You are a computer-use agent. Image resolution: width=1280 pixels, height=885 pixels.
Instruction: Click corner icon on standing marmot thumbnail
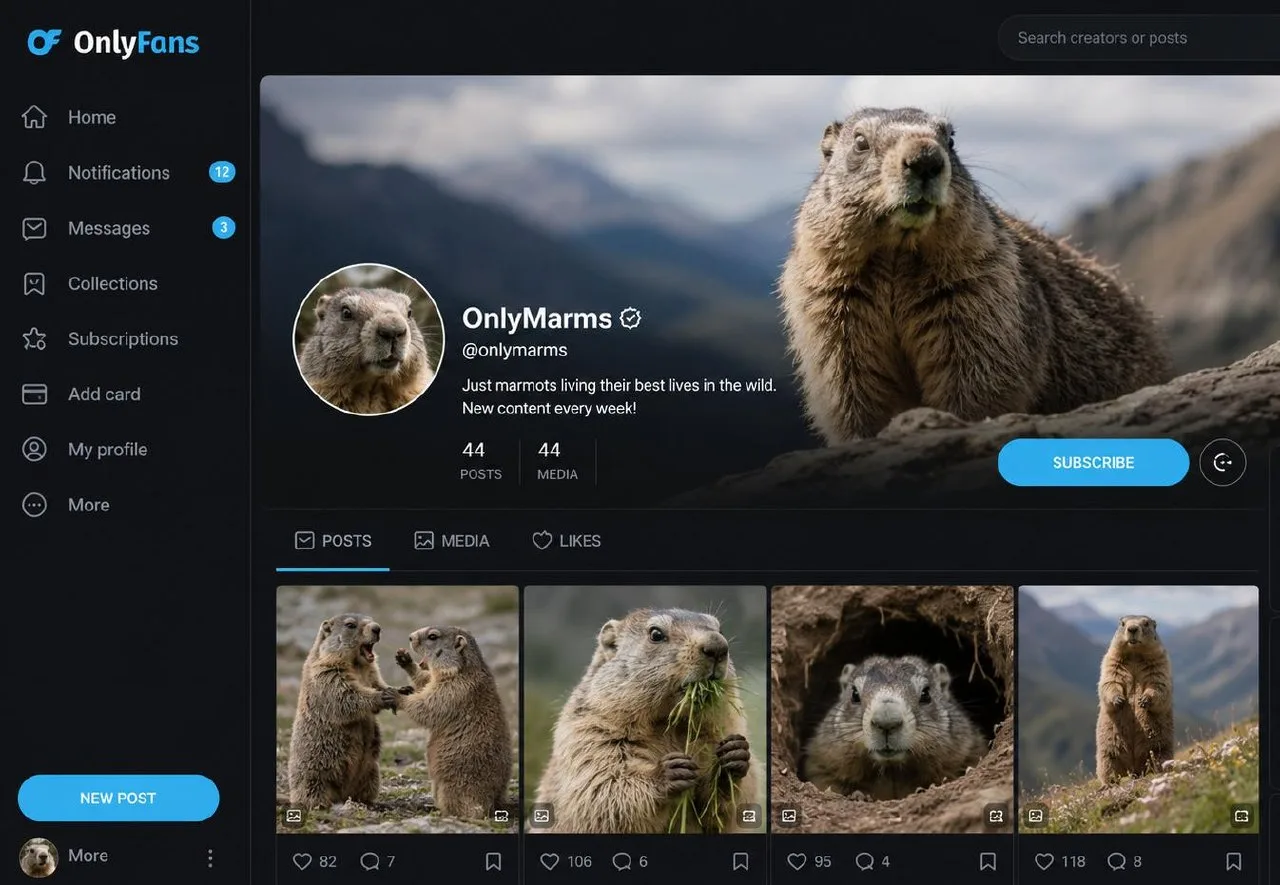point(1242,816)
